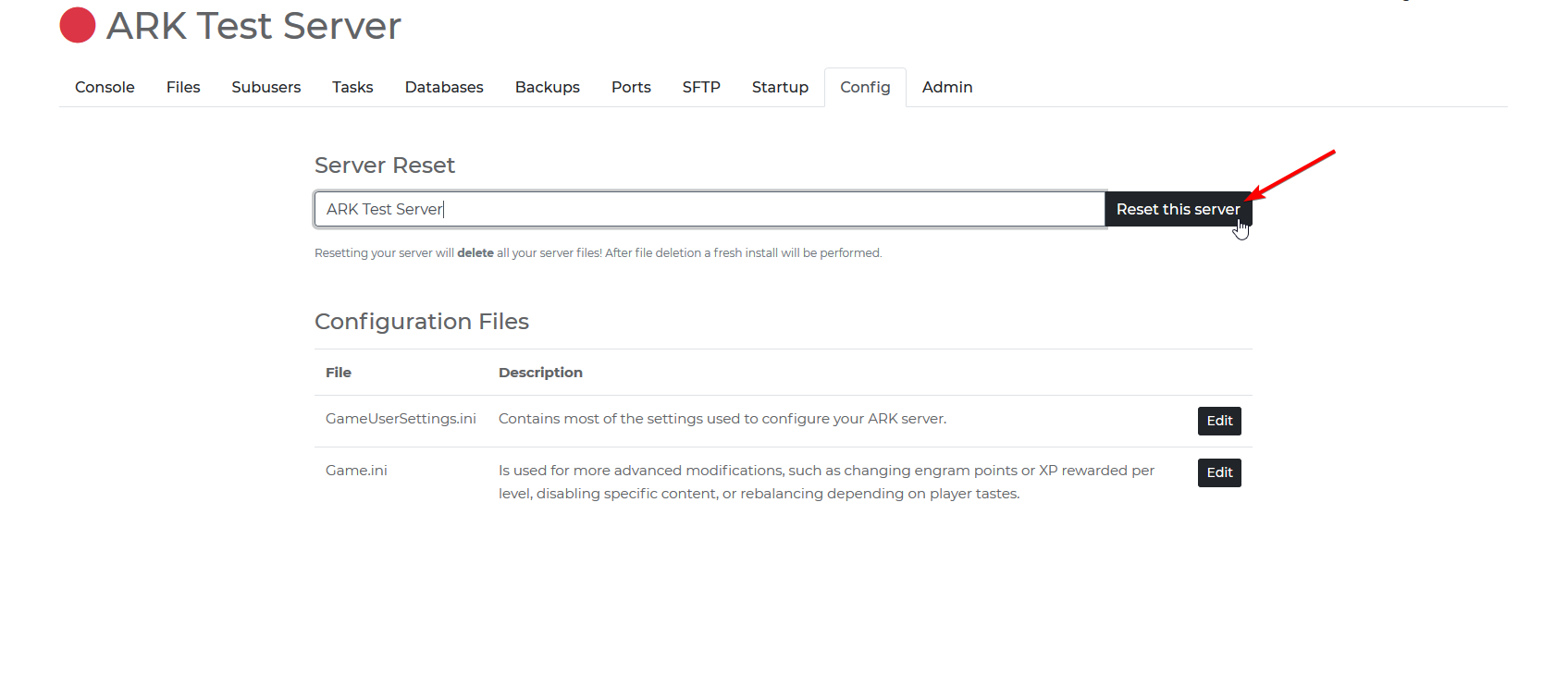Click the ARK Test Server page title
The height and width of the screenshot is (674, 1568).
253,26
